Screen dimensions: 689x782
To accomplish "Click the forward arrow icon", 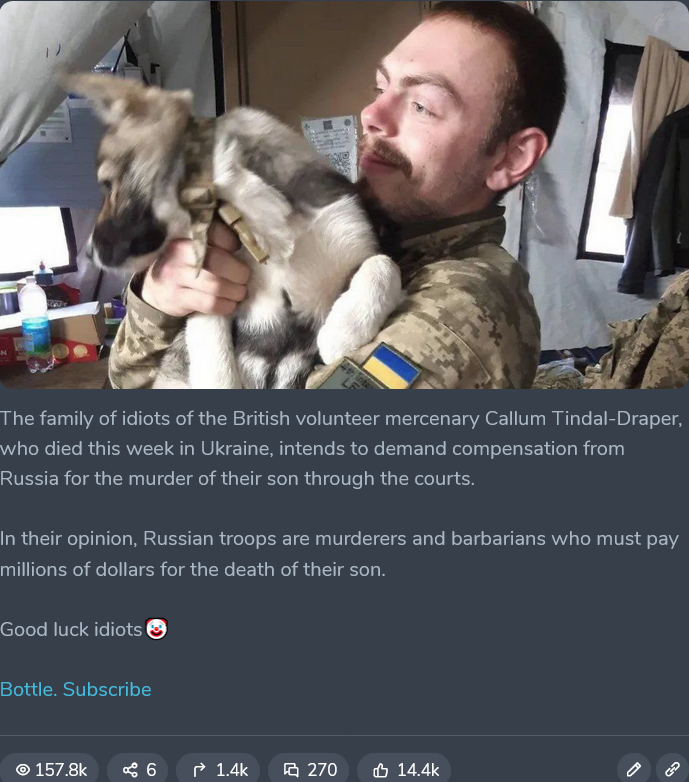I will click(199, 770).
